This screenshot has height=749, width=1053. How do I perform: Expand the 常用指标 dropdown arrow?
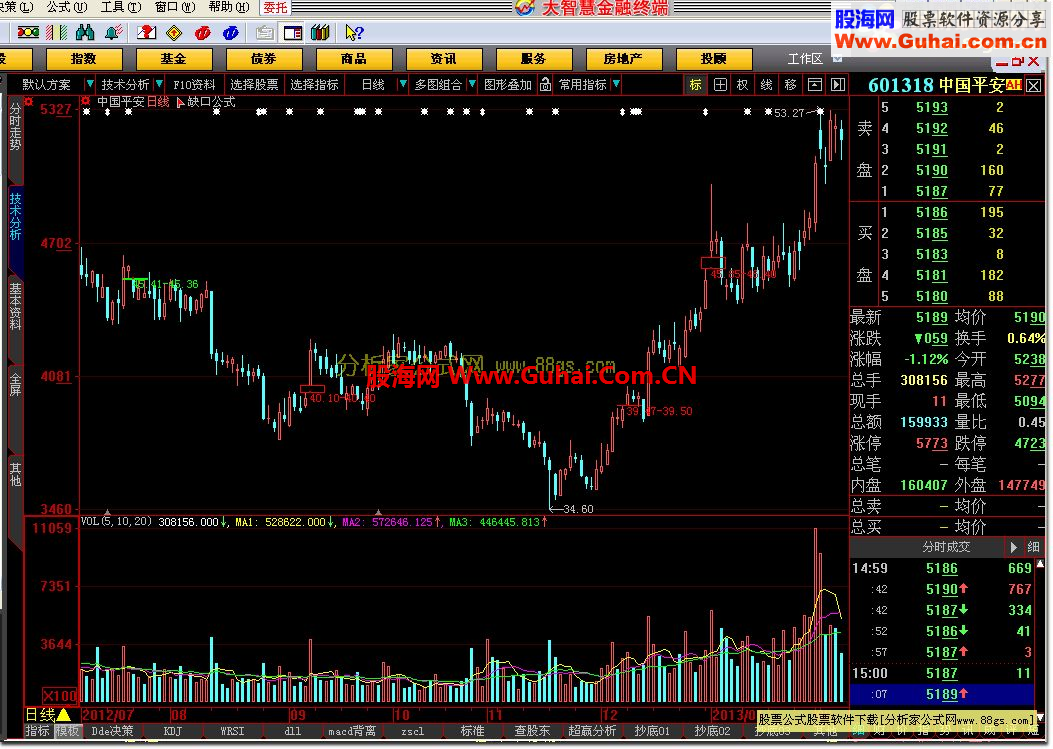(616, 84)
